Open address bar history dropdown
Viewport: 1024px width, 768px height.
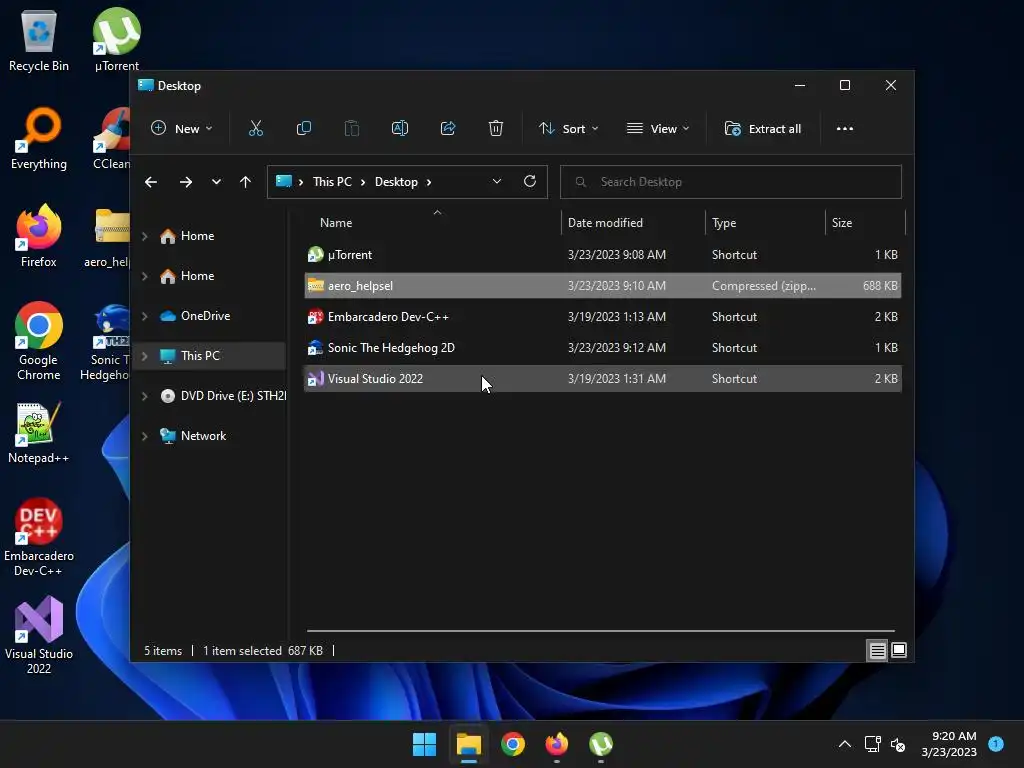497,182
